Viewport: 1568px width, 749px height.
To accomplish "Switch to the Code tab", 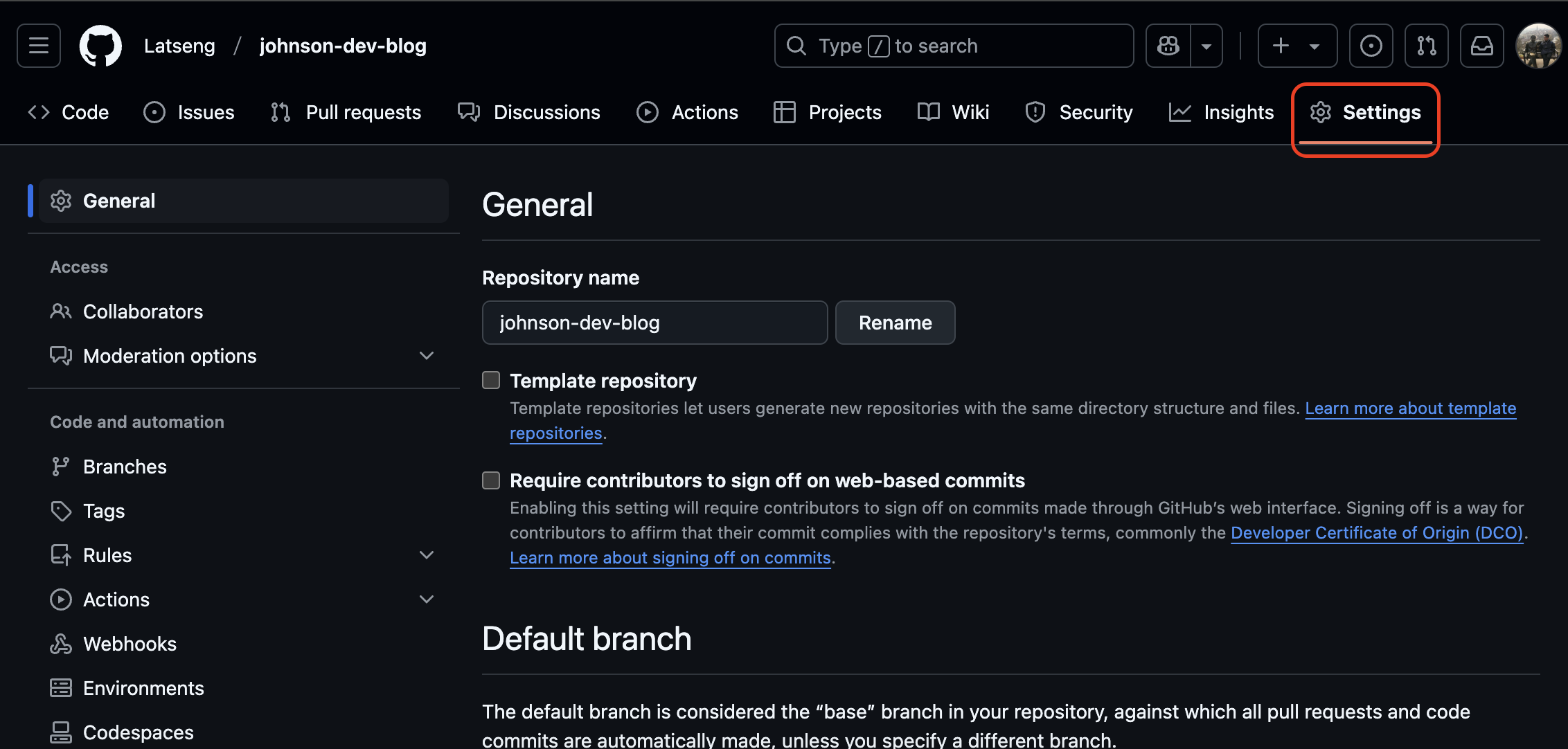I will click(x=68, y=112).
